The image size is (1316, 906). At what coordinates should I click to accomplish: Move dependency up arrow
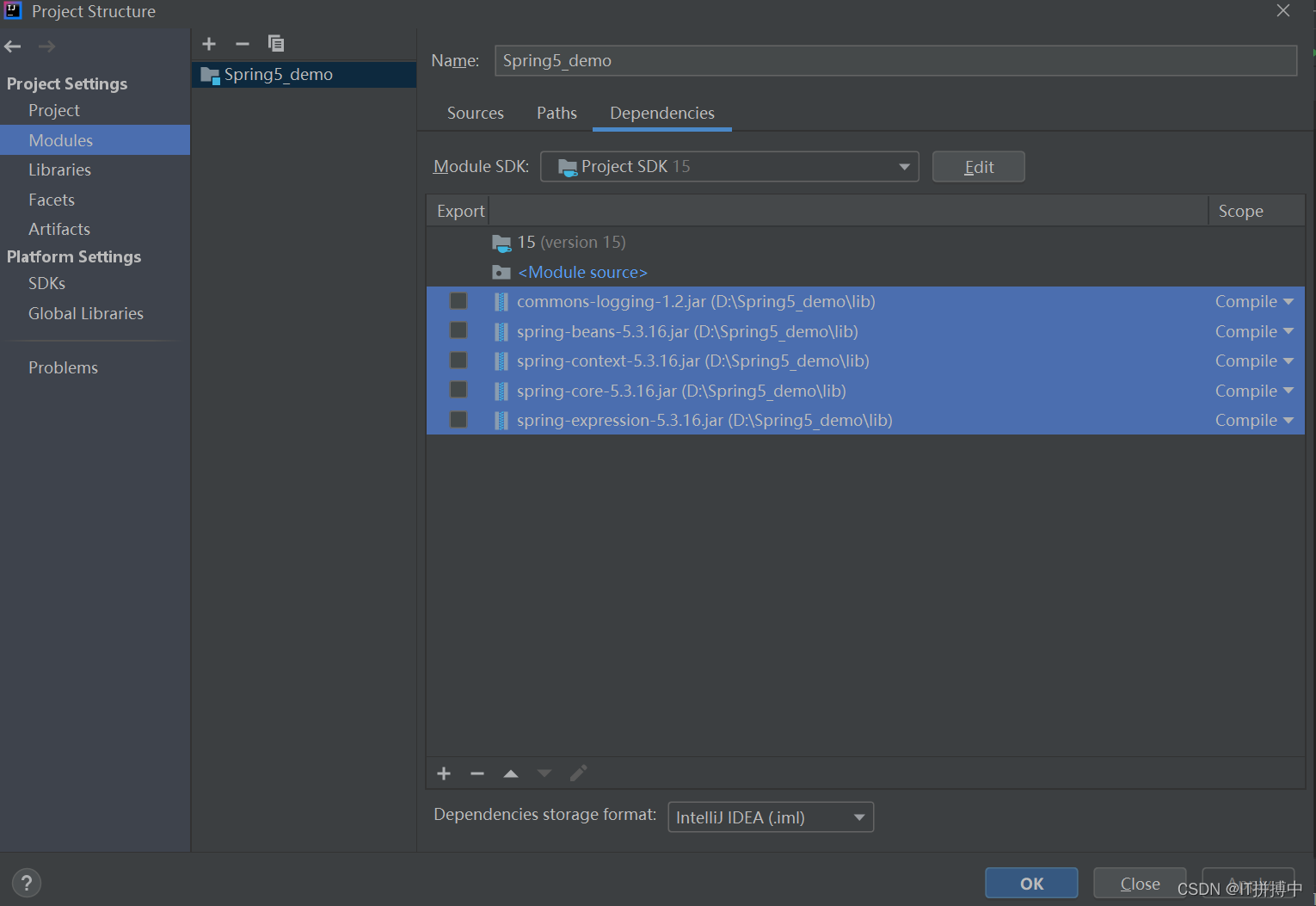click(x=511, y=773)
